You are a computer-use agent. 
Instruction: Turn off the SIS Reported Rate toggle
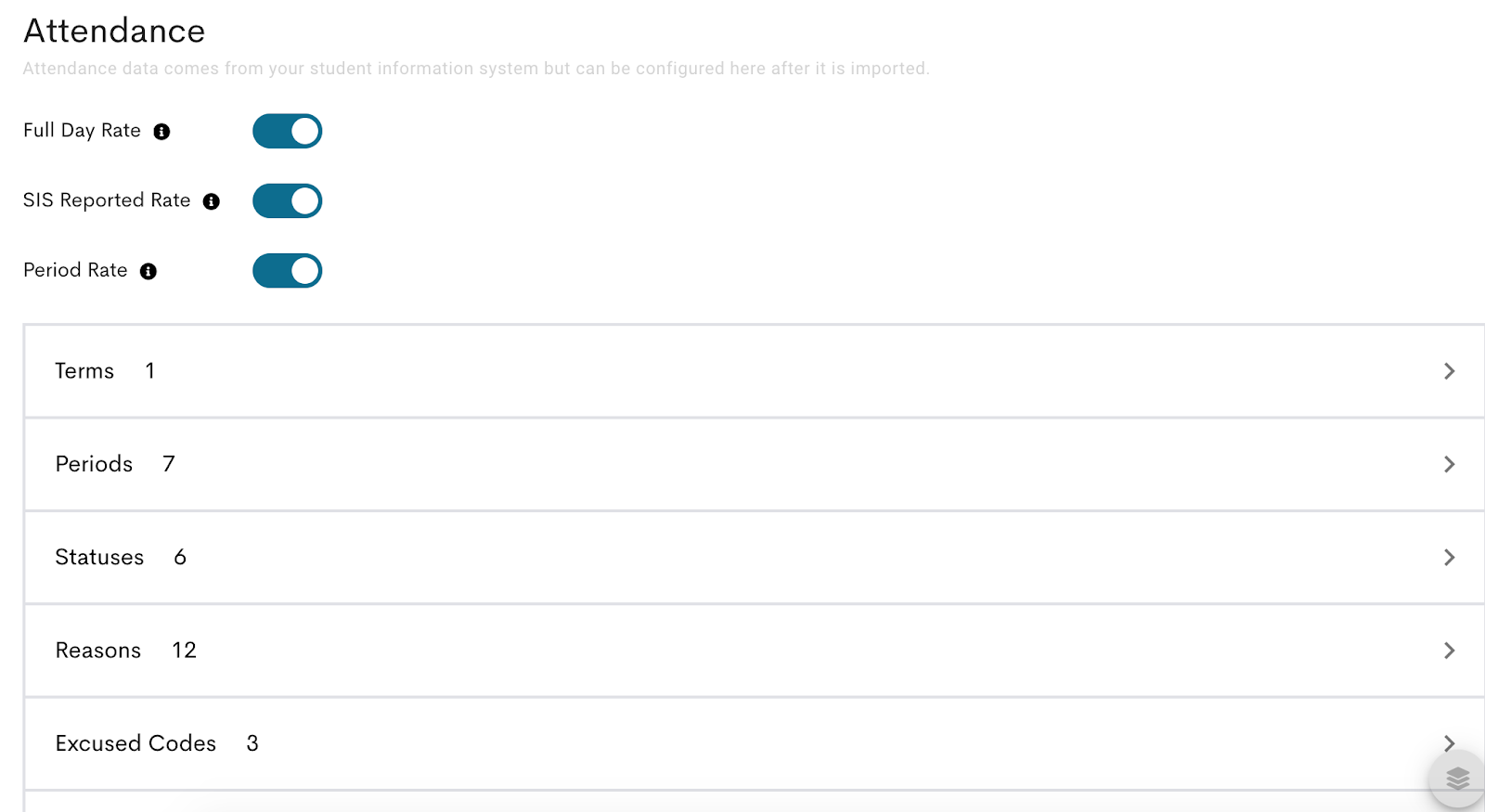click(x=287, y=200)
